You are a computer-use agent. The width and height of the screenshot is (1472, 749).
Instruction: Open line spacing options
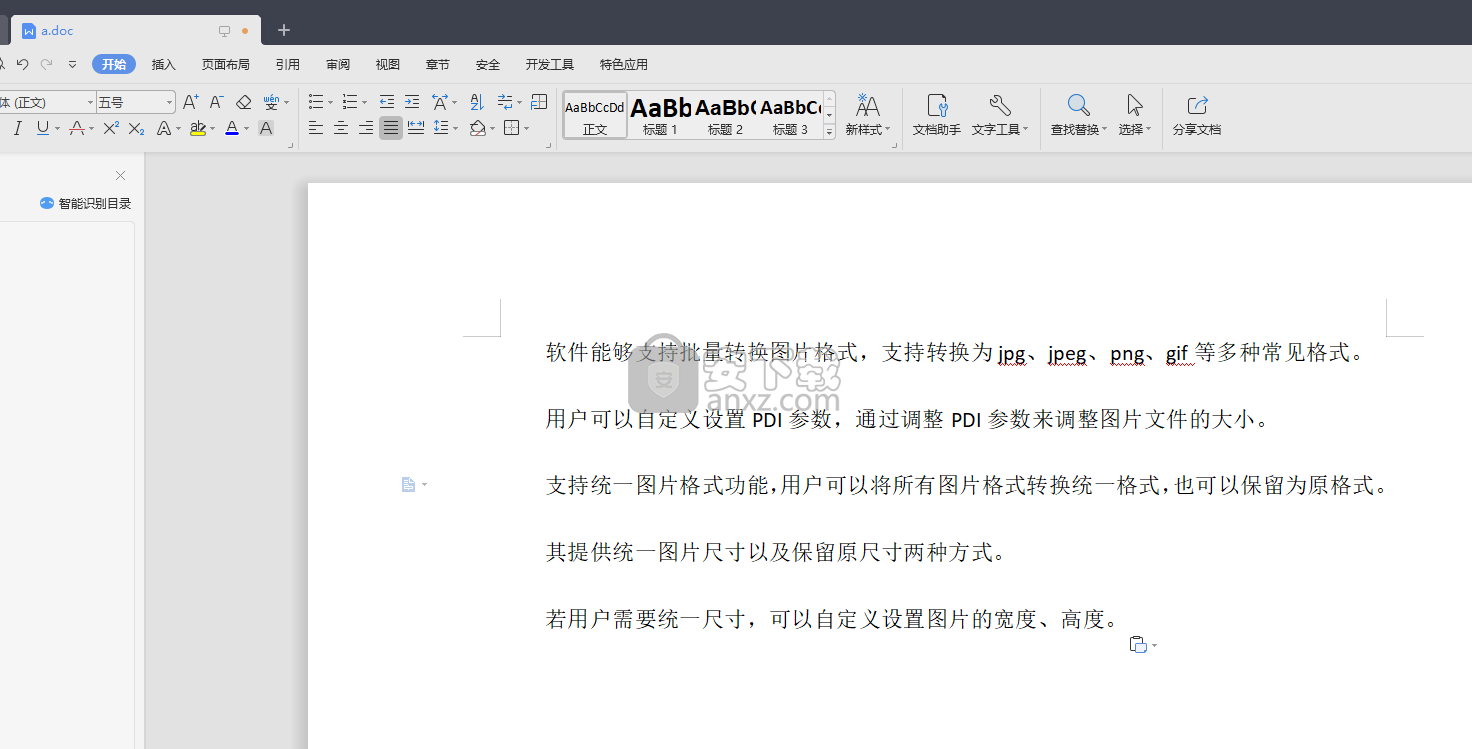click(441, 128)
